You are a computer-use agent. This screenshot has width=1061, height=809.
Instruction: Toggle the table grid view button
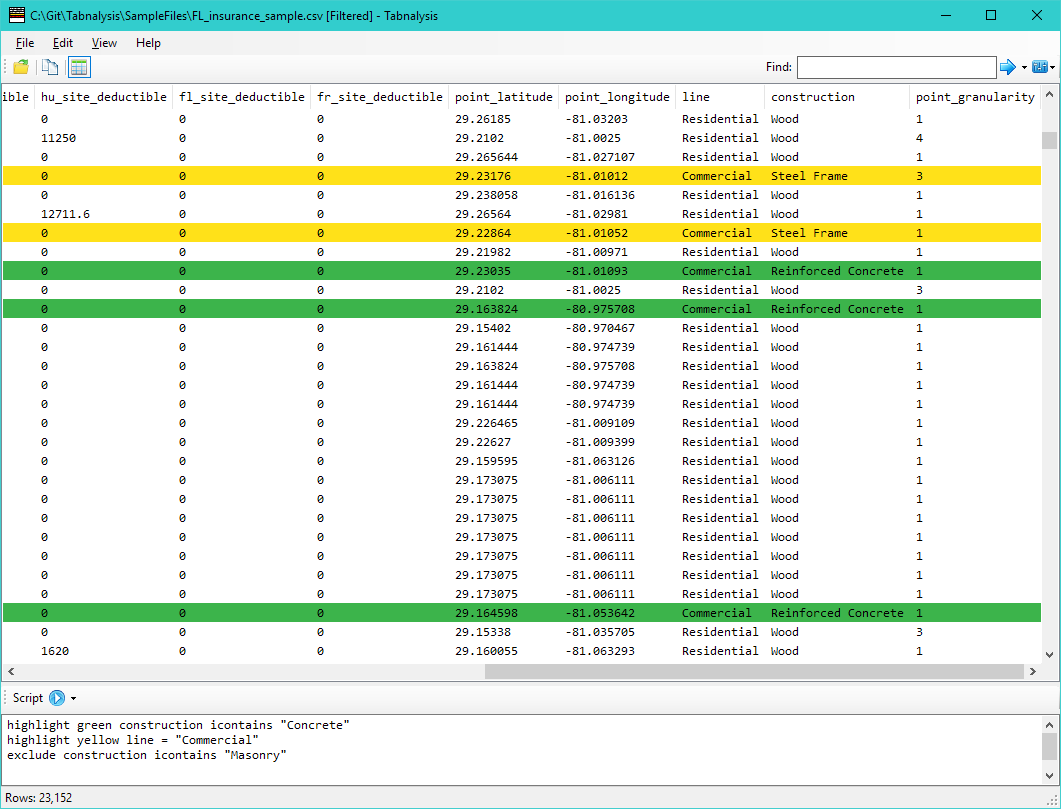[x=79, y=67]
